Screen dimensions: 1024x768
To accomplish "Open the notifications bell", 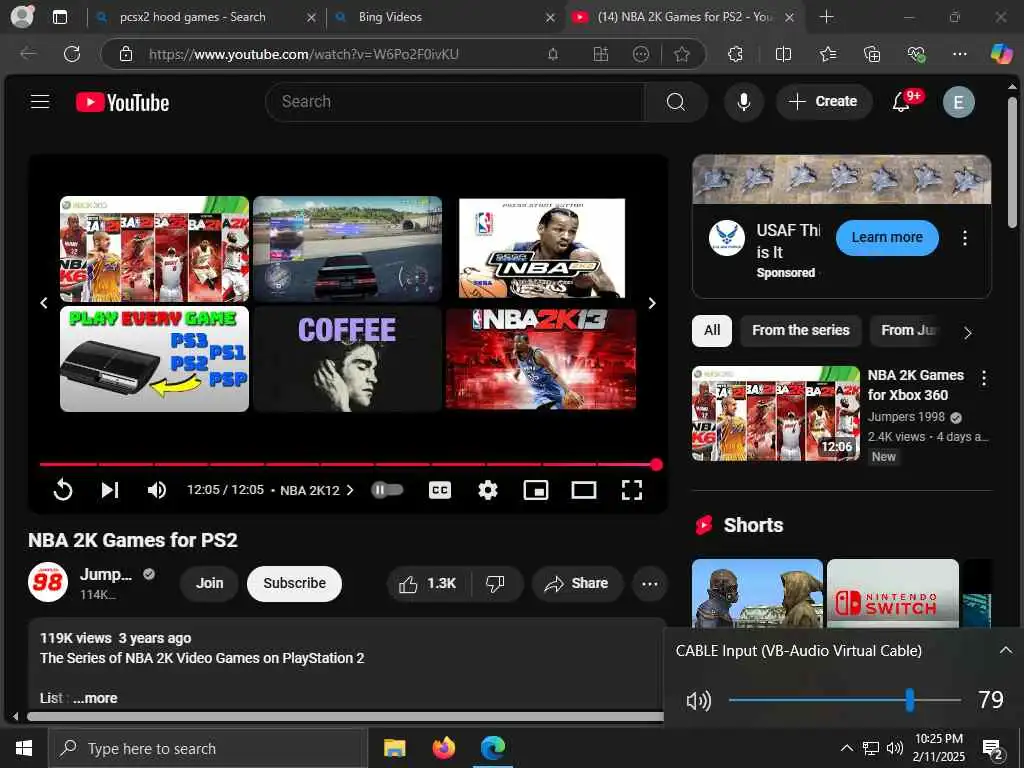I will (902, 102).
